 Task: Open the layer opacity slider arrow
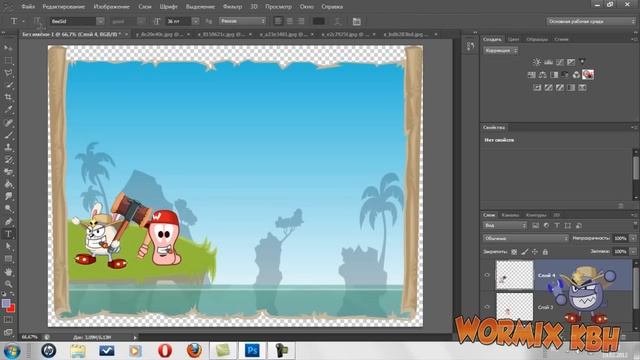click(x=633, y=238)
